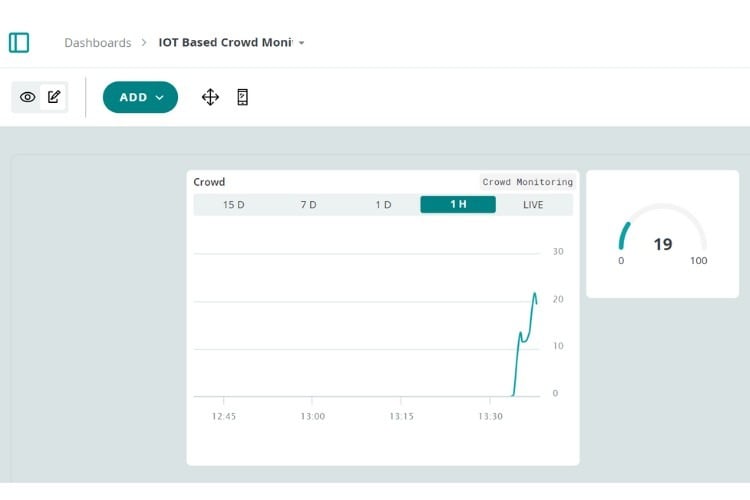Toggle the sidebar panel icon
This screenshot has width=750, height=500.
click(x=19, y=43)
